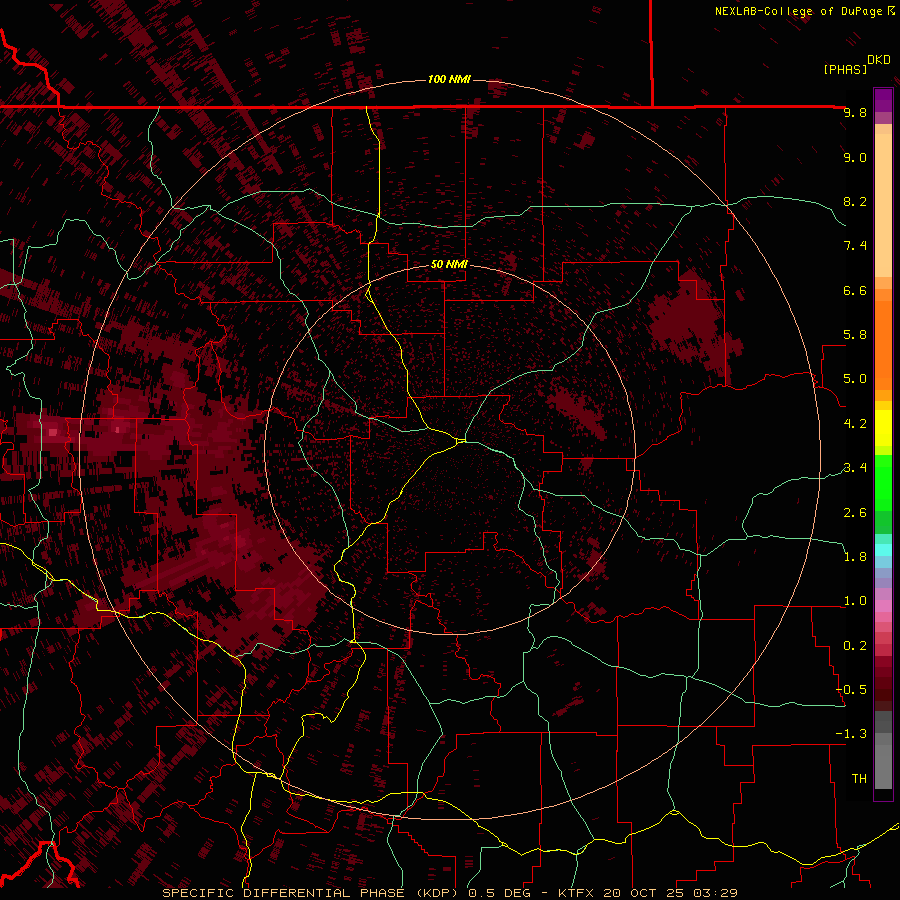Click the 5.8 value on the legend
Viewport: 900px width, 900px height.
pos(855,335)
